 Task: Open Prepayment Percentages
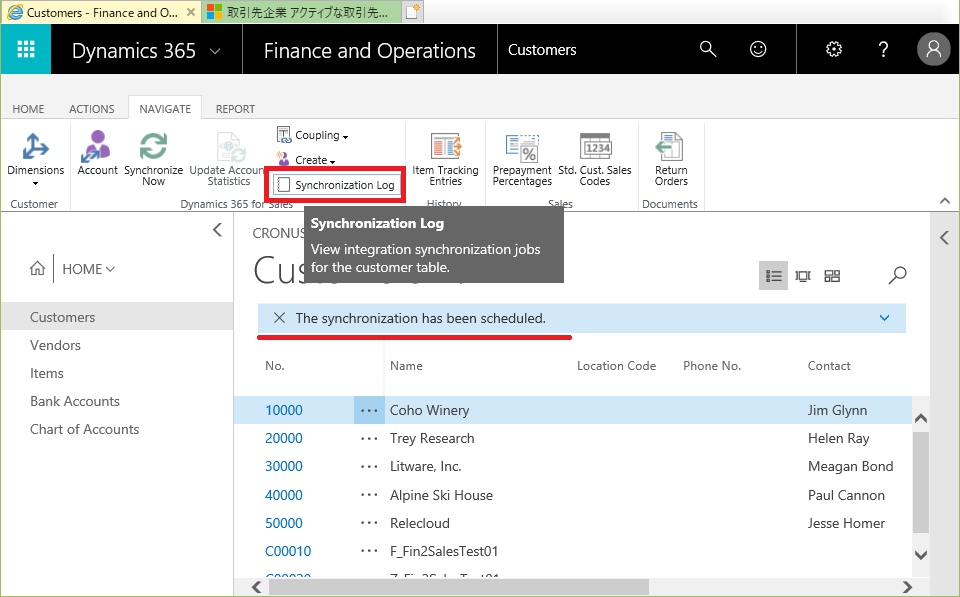pyautogui.click(x=522, y=159)
